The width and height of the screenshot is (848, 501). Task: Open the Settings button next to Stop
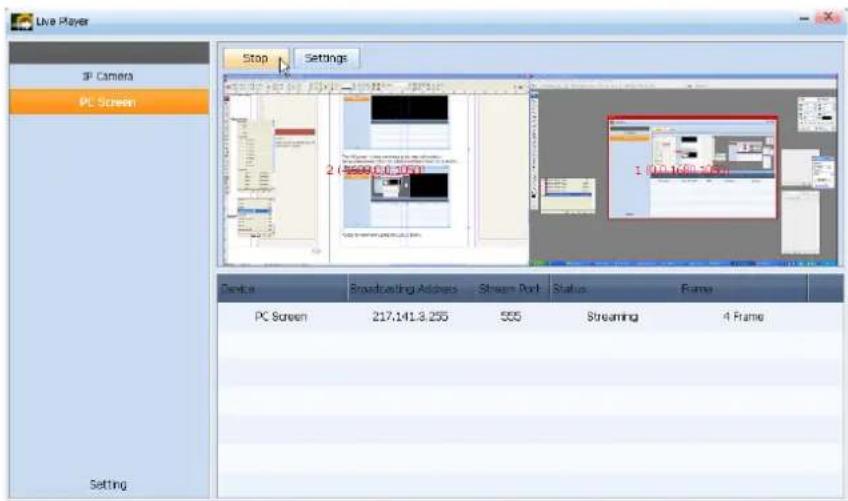[326, 58]
